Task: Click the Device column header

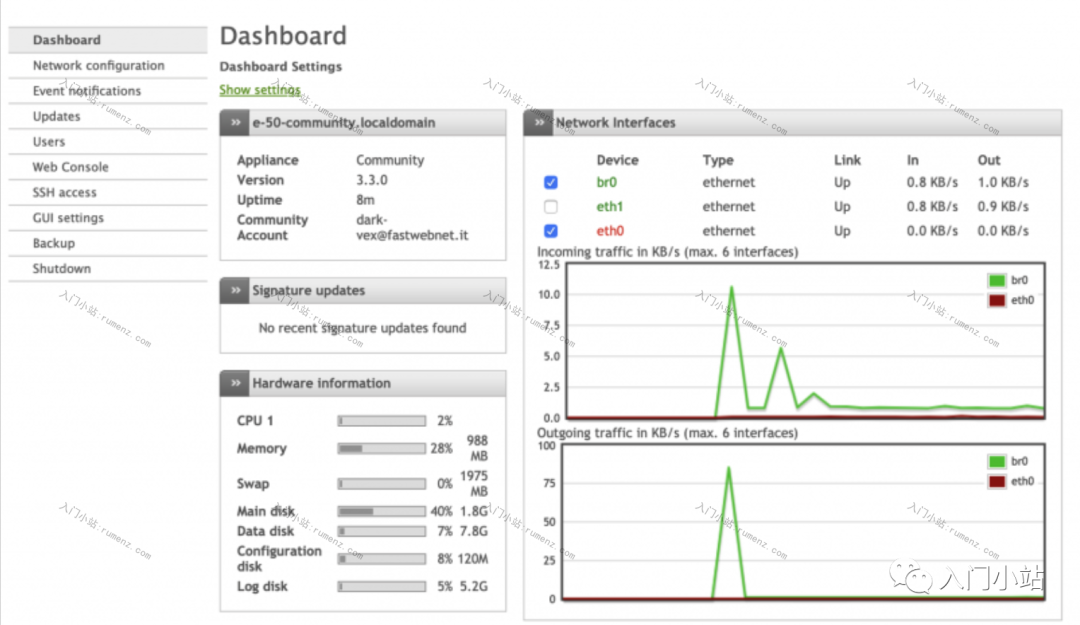Action: 617,160
